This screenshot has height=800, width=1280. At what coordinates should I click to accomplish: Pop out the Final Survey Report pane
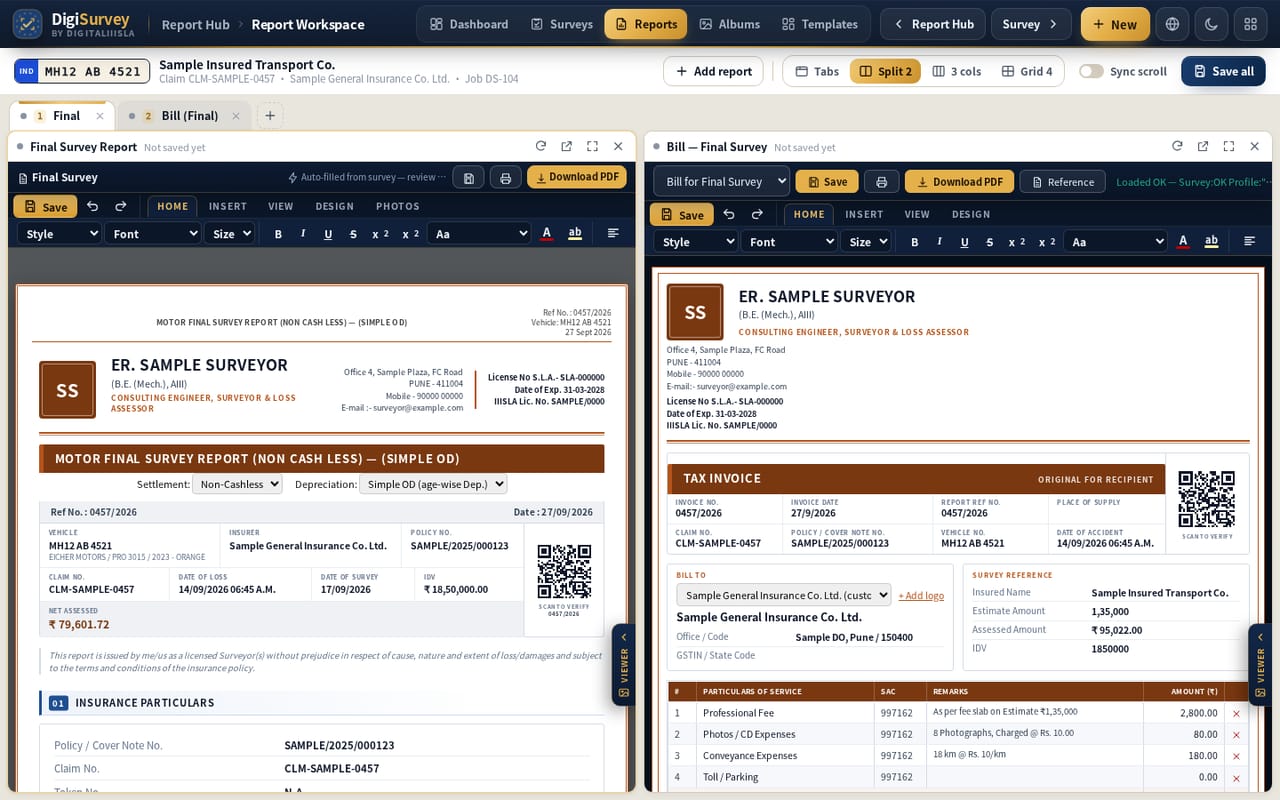coord(567,146)
